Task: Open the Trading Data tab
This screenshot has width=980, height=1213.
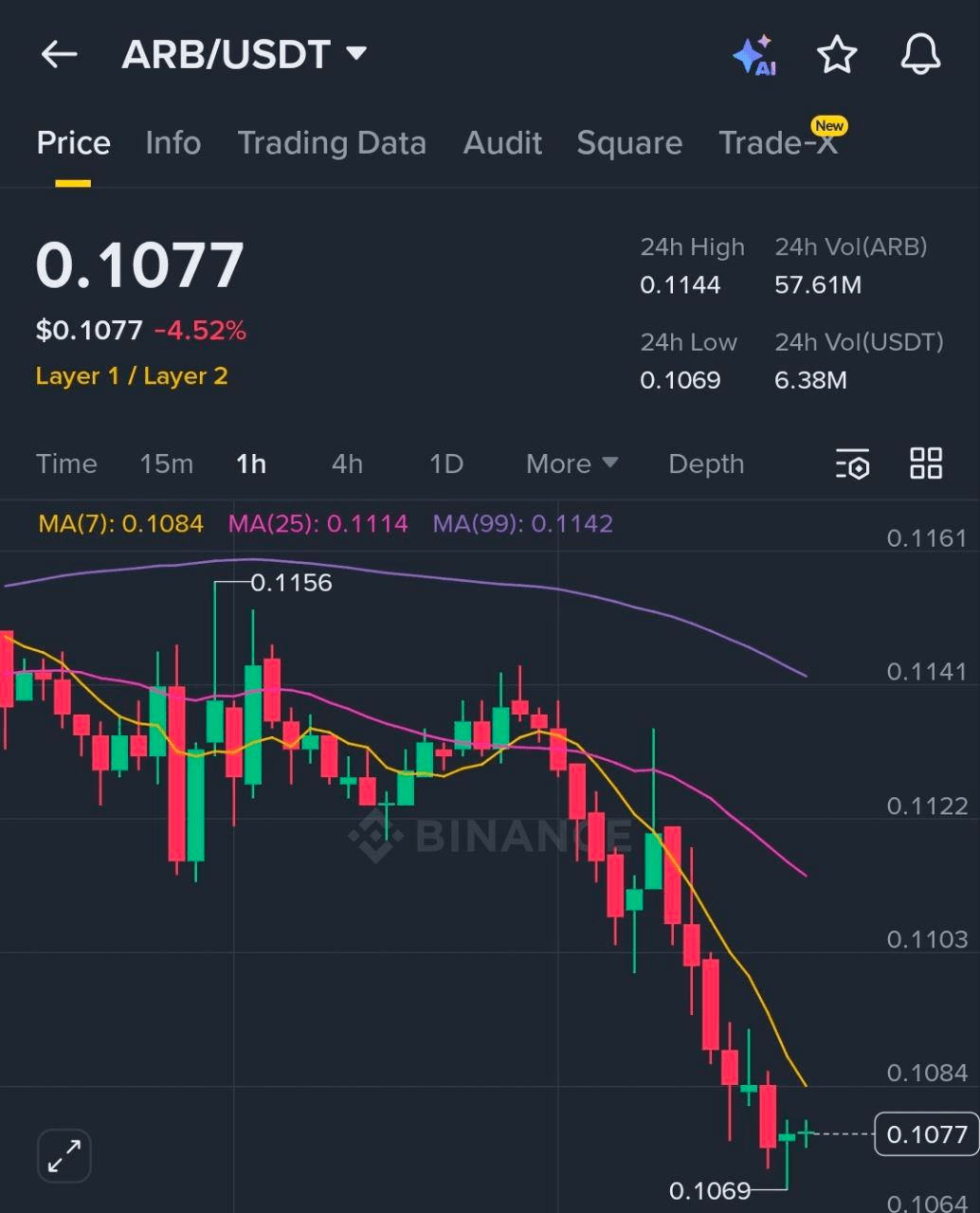Action: 332,143
